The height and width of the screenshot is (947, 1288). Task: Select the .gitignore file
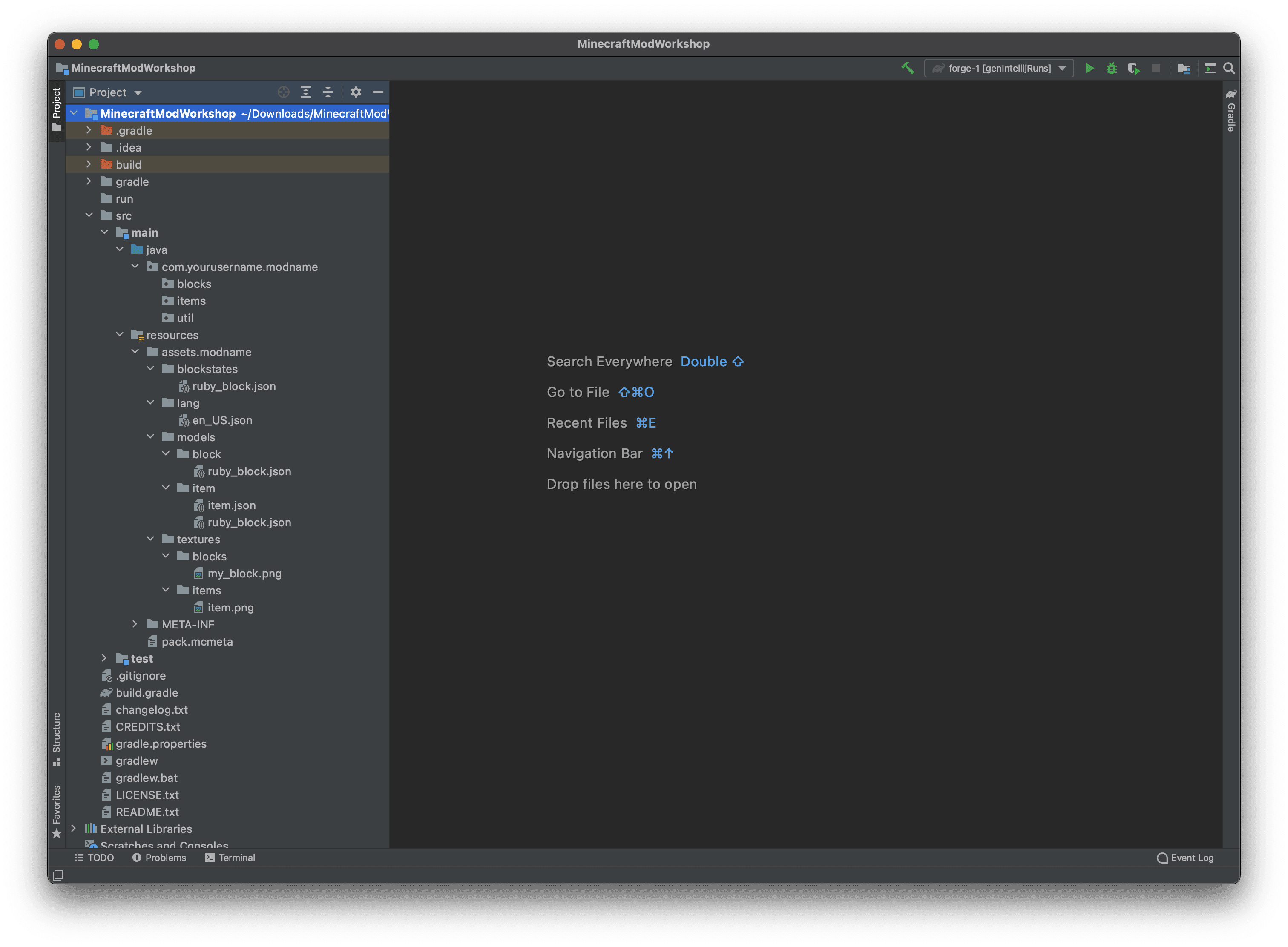[x=133, y=675]
